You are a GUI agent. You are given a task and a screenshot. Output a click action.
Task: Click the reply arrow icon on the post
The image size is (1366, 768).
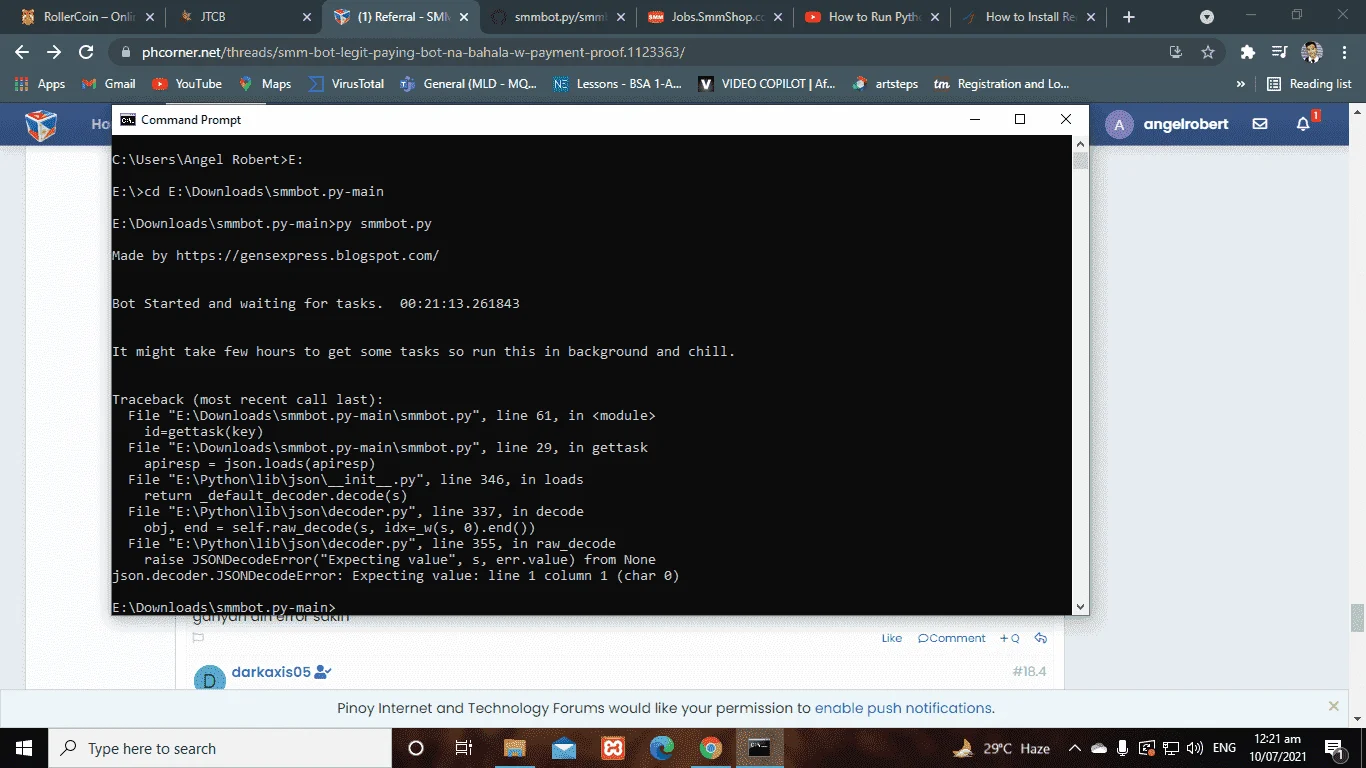tap(1041, 638)
